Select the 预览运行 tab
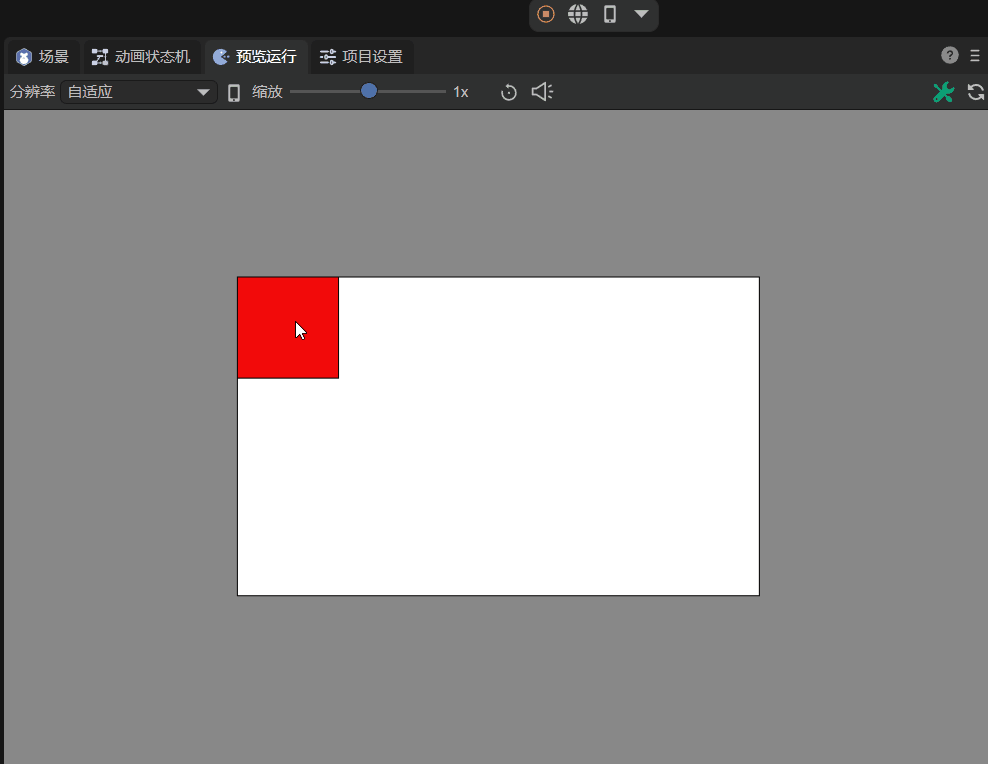 click(x=255, y=57)
